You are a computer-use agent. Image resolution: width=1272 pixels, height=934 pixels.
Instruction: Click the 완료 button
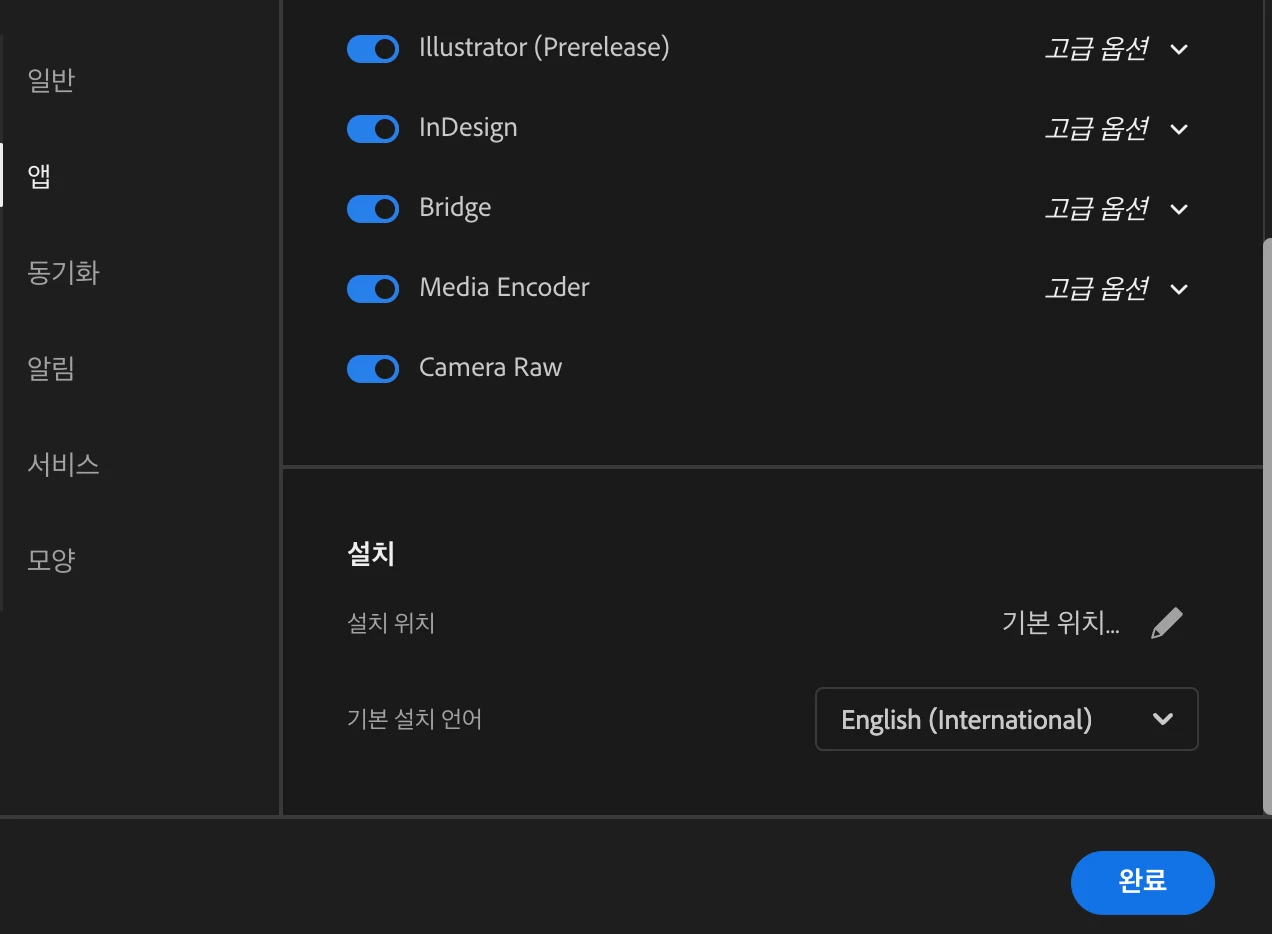[1142, 882]
